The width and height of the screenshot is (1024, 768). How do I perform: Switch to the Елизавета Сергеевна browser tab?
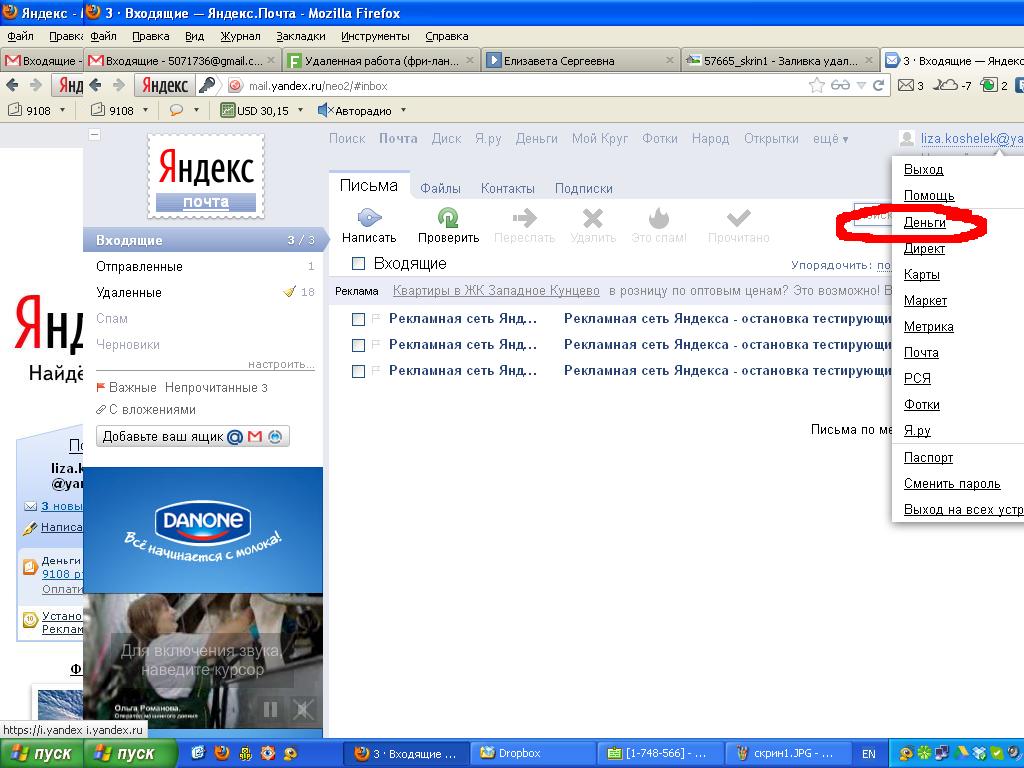[x=581, y=60]
